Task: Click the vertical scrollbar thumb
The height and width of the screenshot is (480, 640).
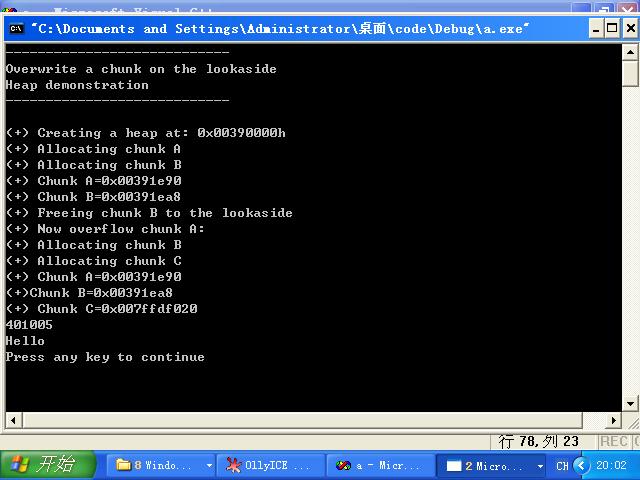Action: point(630,73)
